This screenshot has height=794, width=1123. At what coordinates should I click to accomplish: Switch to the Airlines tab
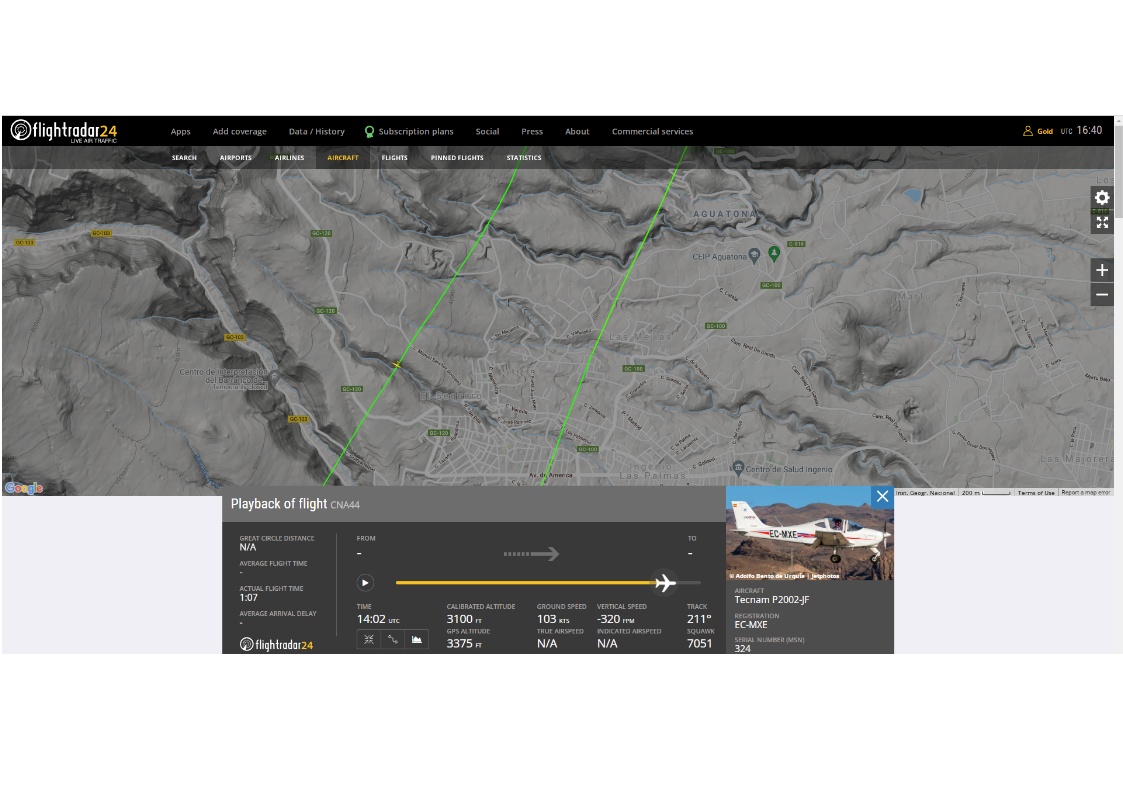tap(289, 158)
